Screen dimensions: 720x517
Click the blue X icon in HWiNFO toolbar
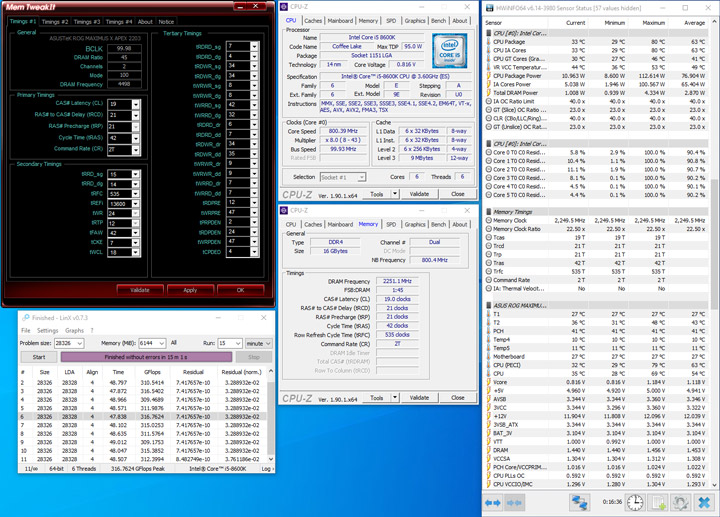point(704,503)
